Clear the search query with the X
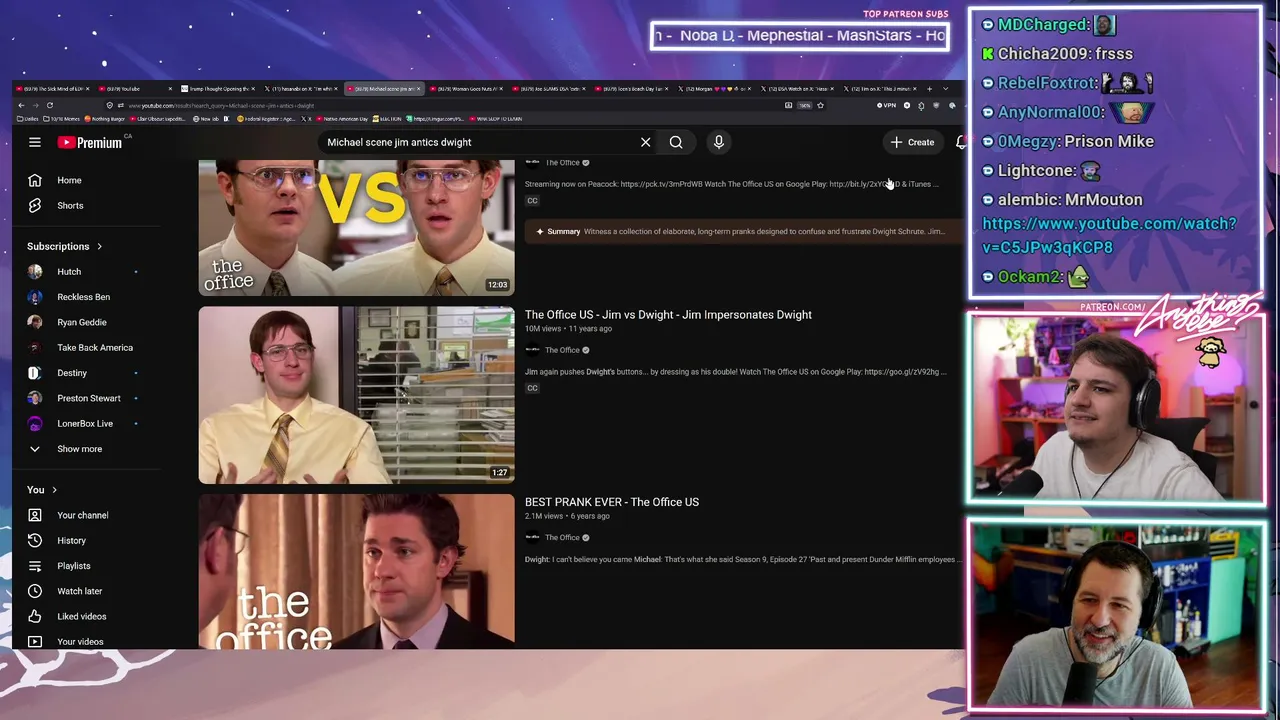The image size is (1280, 720). click(x=646, y=142)
